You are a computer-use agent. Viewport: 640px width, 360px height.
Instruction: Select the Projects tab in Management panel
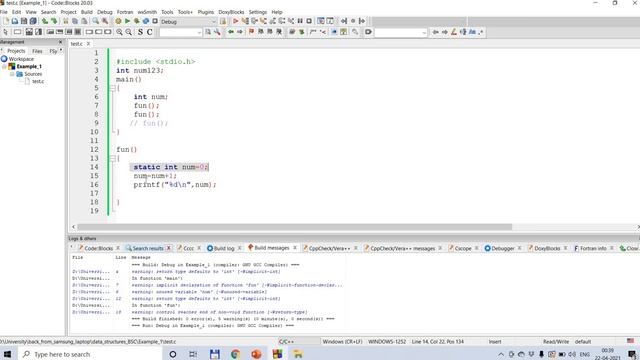pyautogui.click(x=16, y=51)
